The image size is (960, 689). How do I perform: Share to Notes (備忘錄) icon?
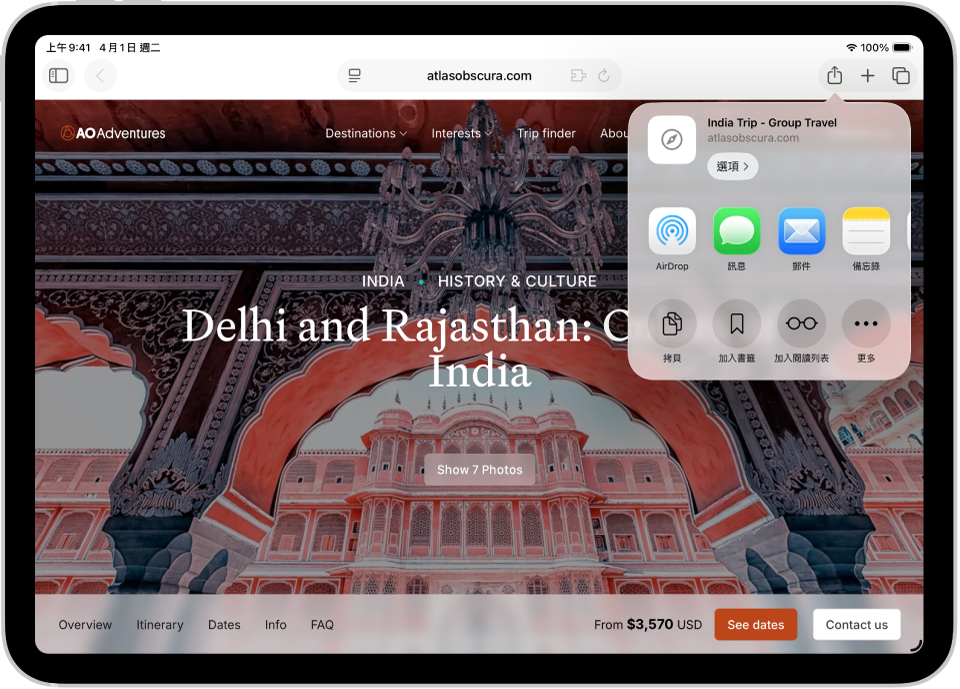point(866,231)
